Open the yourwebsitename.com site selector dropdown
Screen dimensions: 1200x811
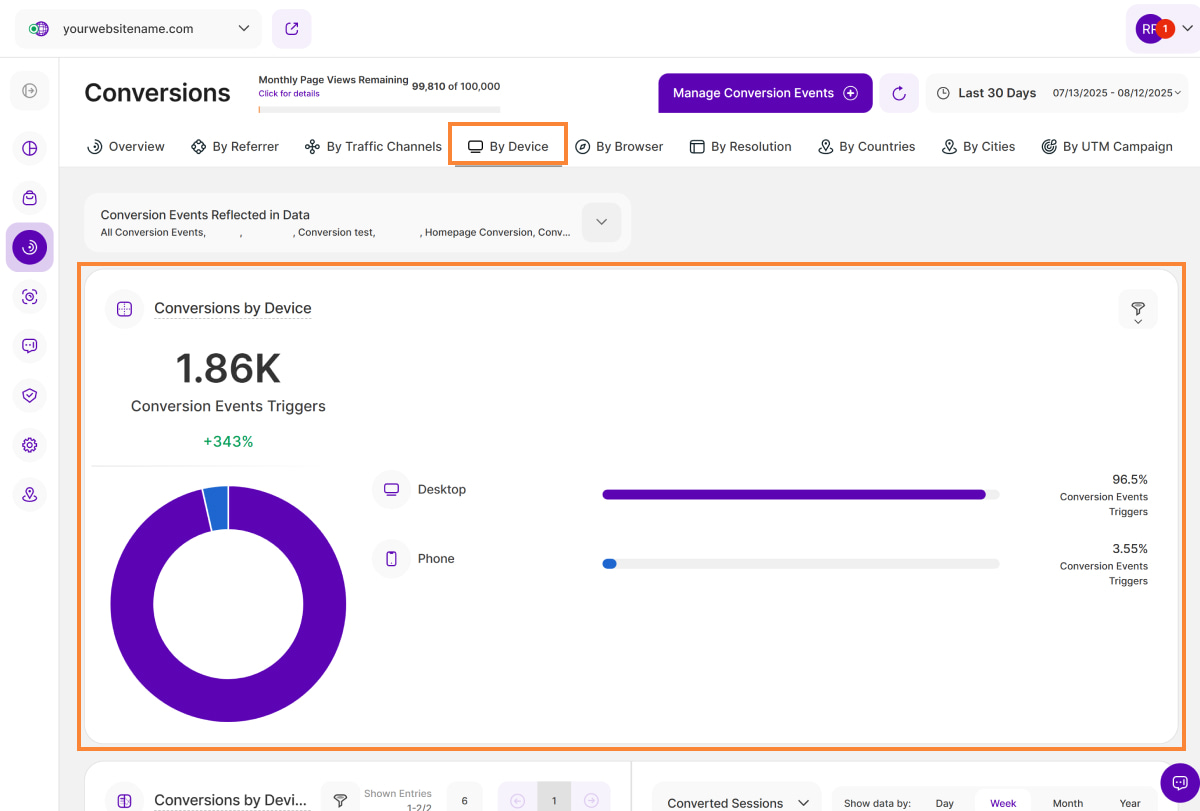[x=138, y=29]
